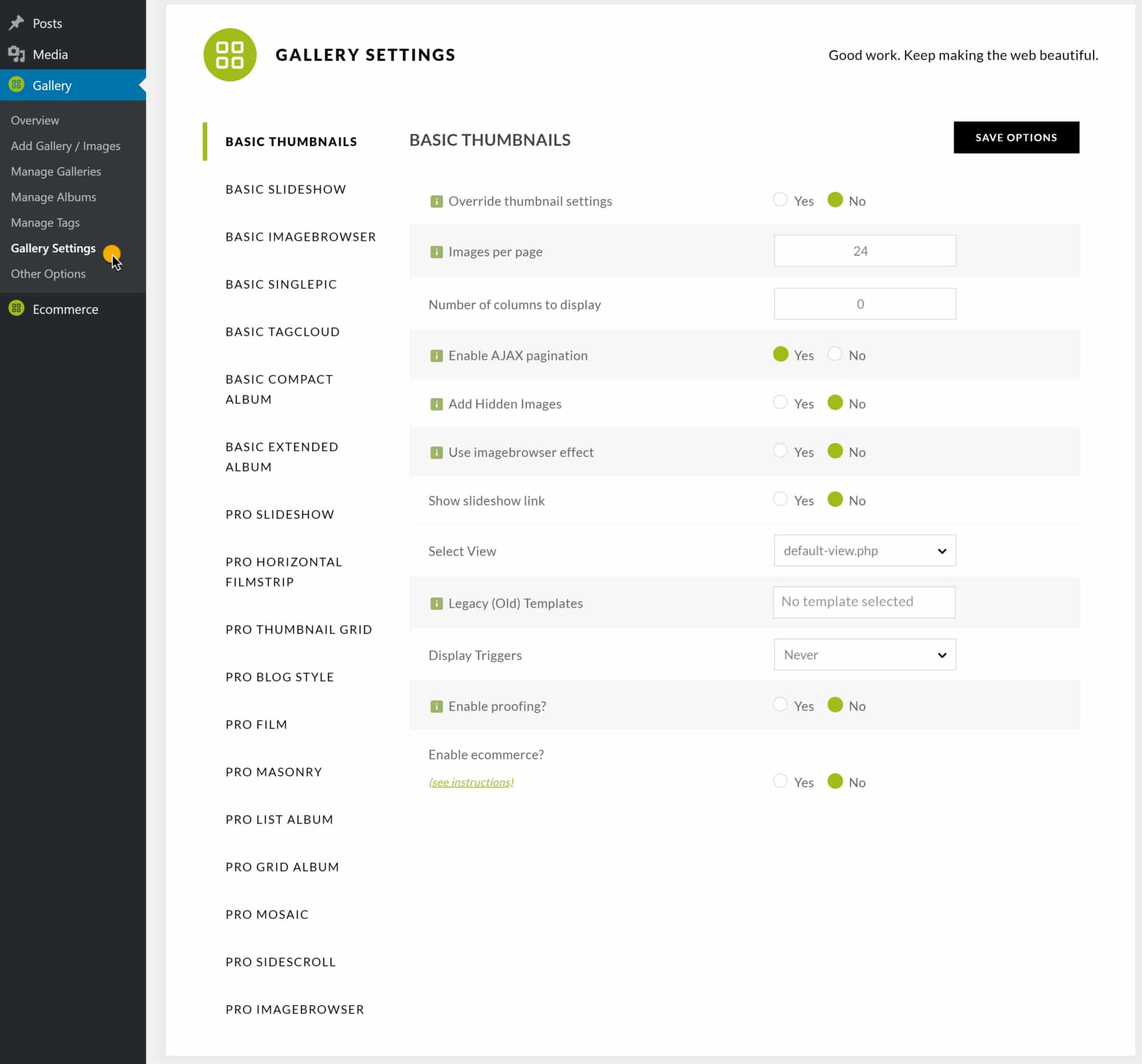
Task: Go to Overview in Gallery submenu
Action: click(35, 120)
